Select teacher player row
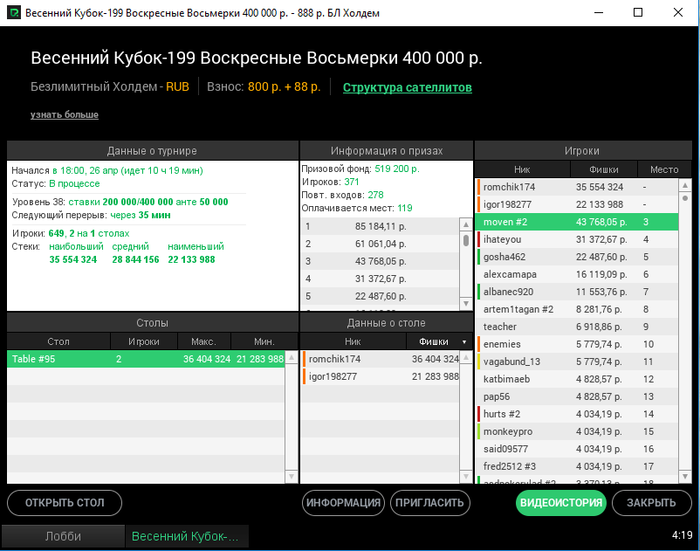The width and height of the screenshot is (700, 551). click(x=577, y=326)
